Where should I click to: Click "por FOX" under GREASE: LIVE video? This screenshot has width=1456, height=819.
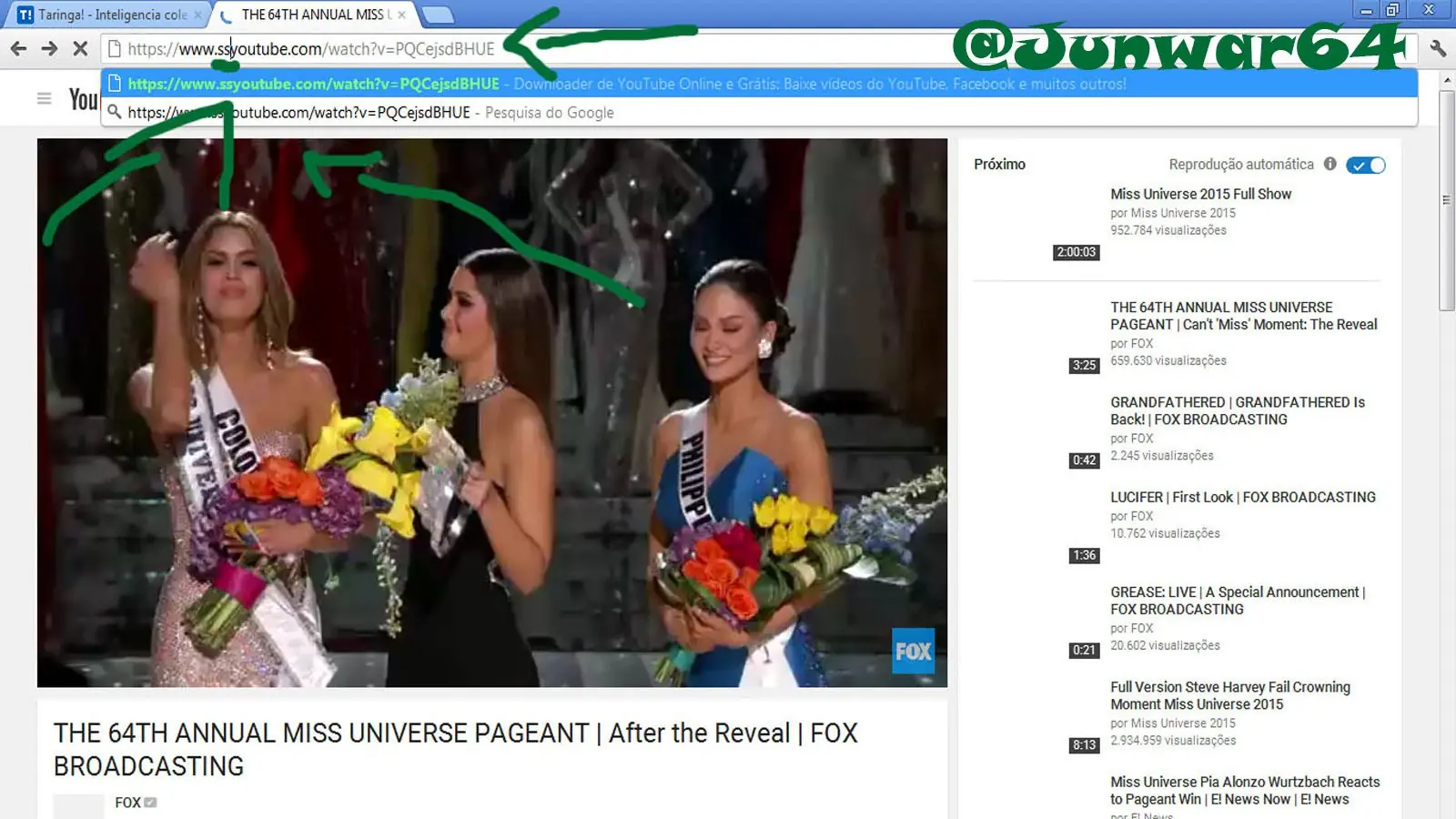[x=1131, y=628]
